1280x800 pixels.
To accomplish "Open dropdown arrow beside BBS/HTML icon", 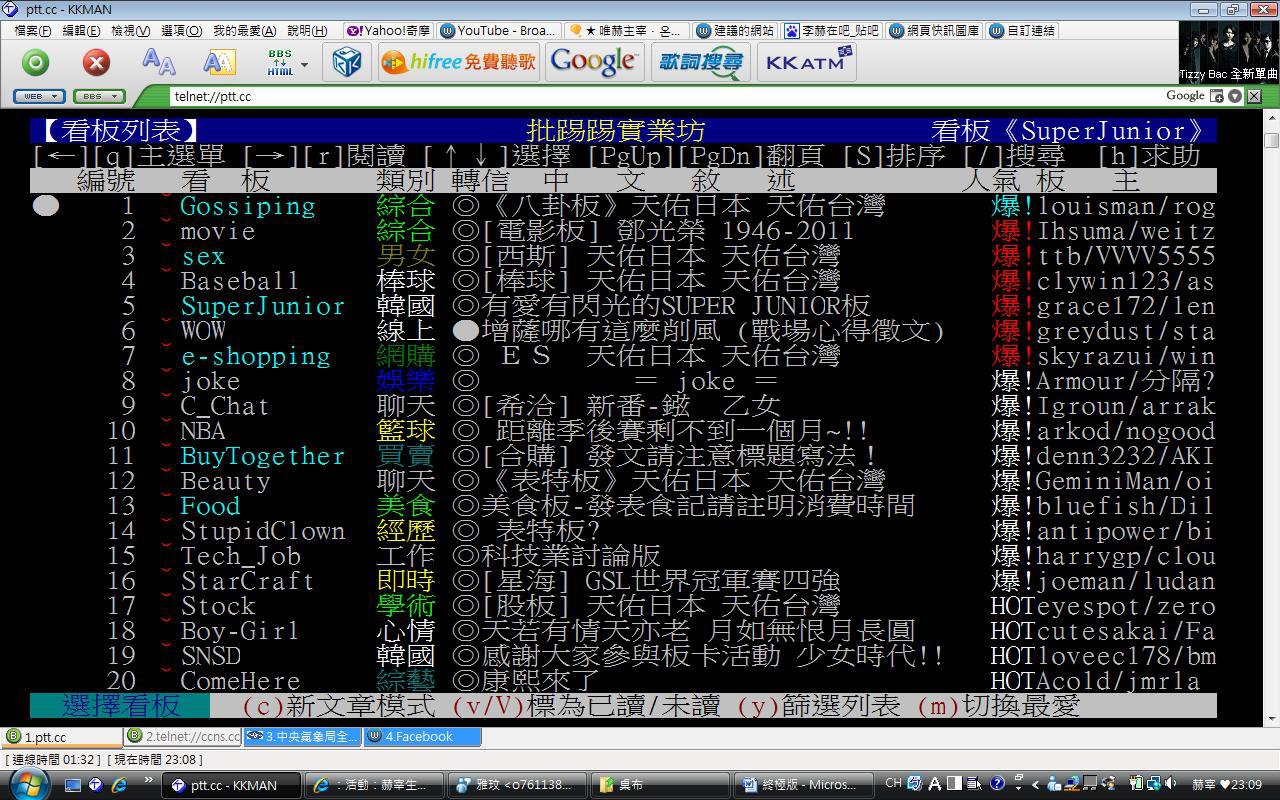I will click(x=304, y=64).
